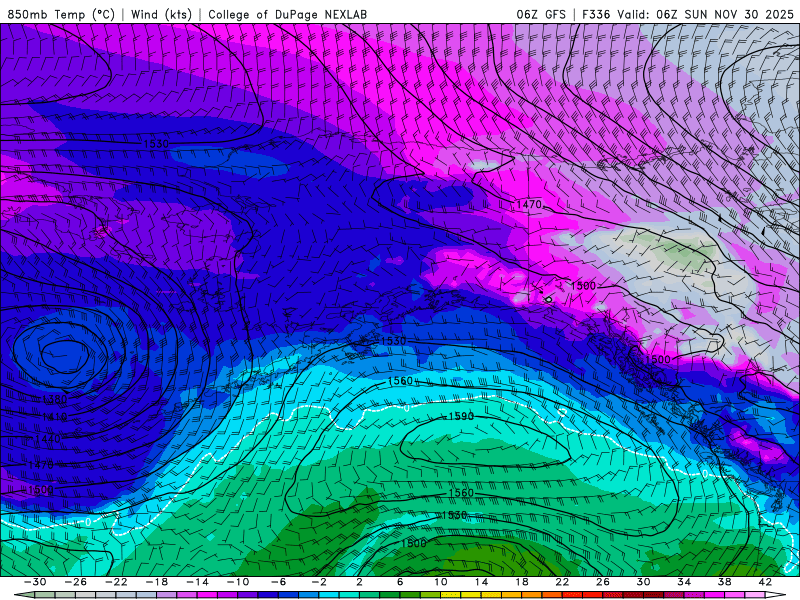Screen dimensions: 800x600
Task: Click the 1560 label just above the 1590 contour
Action: pyautogui.click(x=400, y=381)
